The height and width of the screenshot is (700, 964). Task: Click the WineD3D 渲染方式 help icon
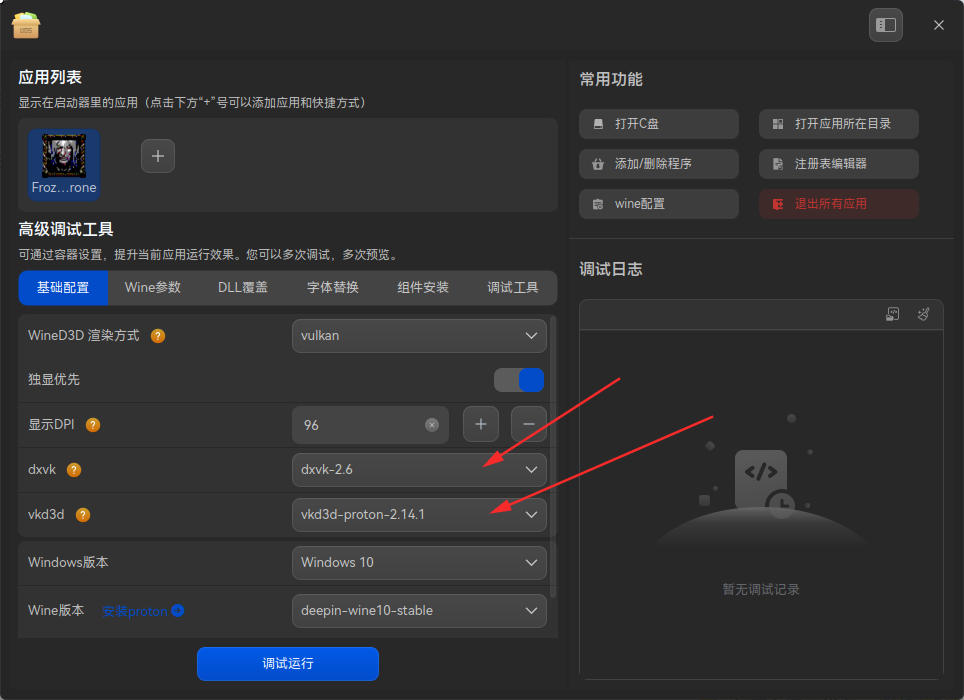(158, 336)
